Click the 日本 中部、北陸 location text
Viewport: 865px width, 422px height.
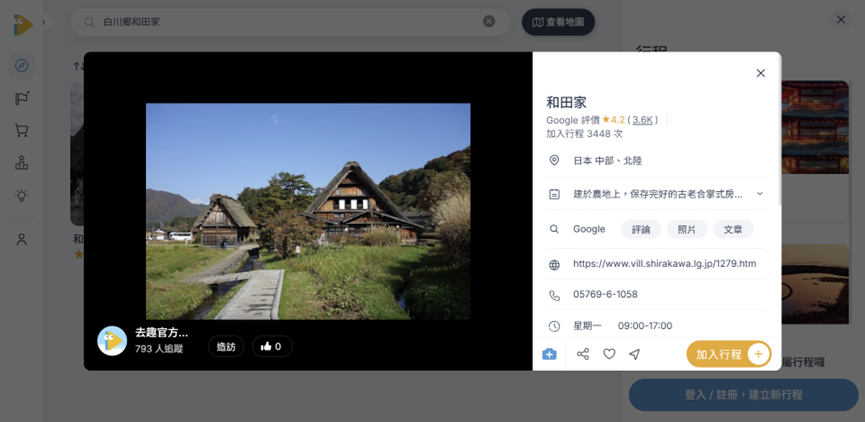pyautogui.click(x=607, y=161)
